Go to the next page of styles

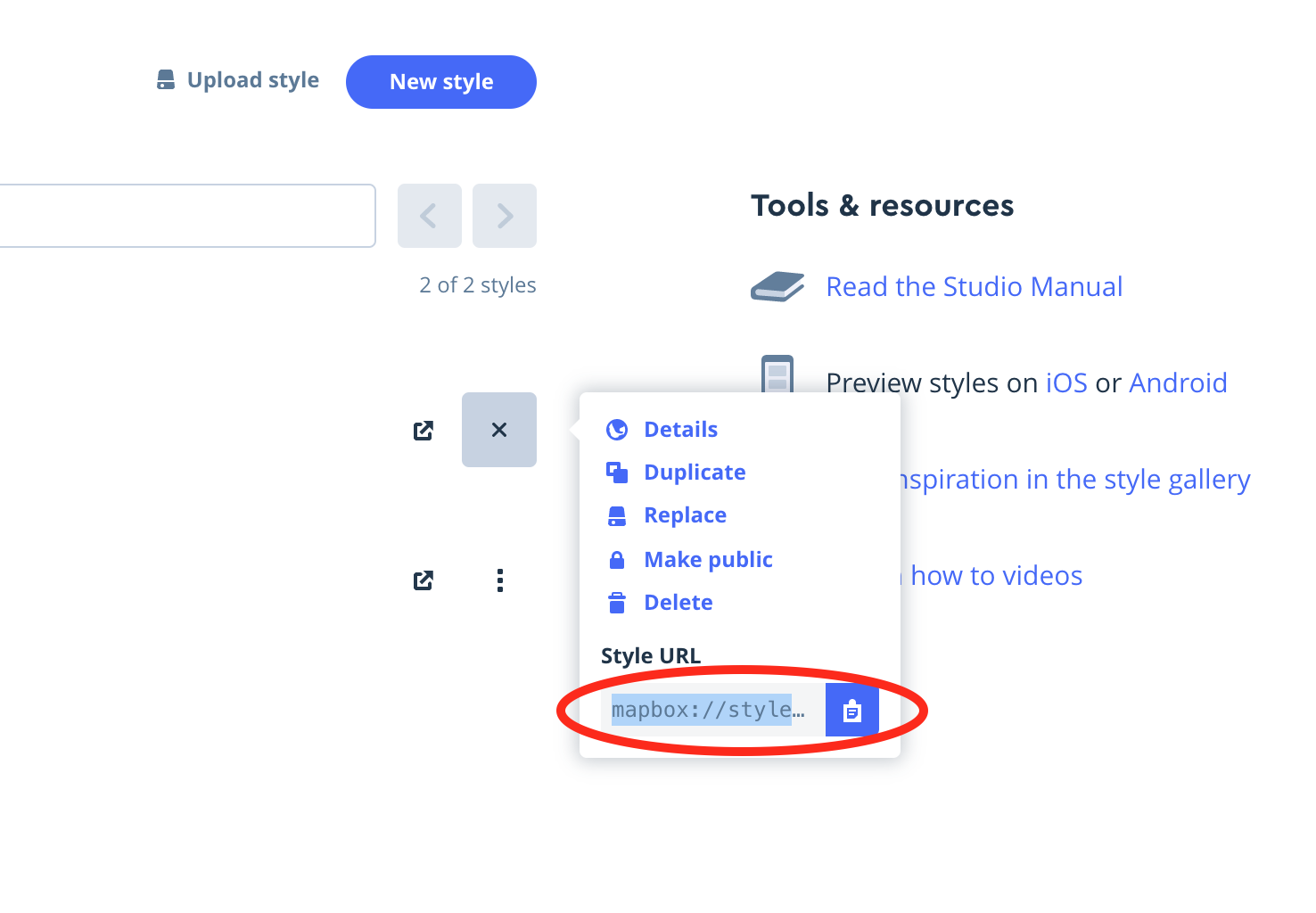point(505,216)
